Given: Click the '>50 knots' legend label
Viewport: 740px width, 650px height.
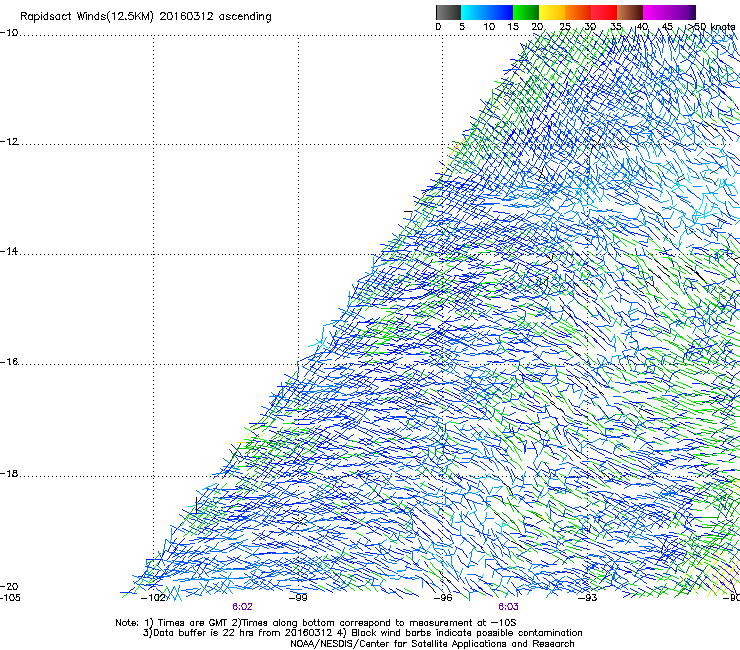Looking at the screenshot, I should coord(711,27).
